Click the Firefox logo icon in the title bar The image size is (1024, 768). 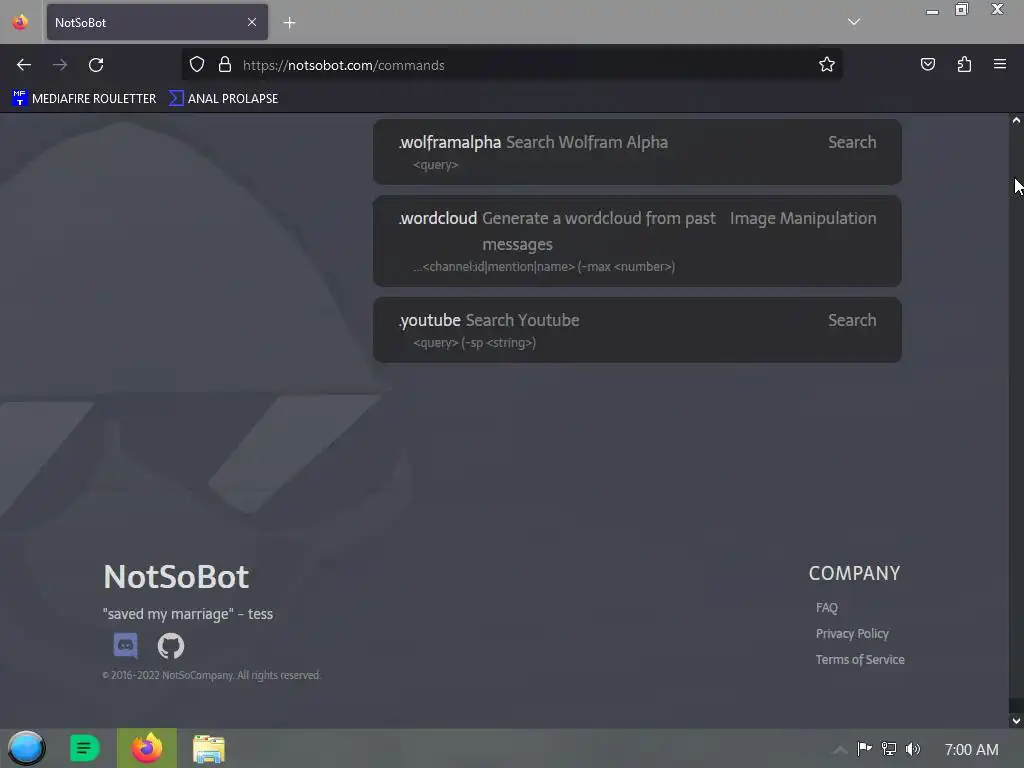pos(20,22)
